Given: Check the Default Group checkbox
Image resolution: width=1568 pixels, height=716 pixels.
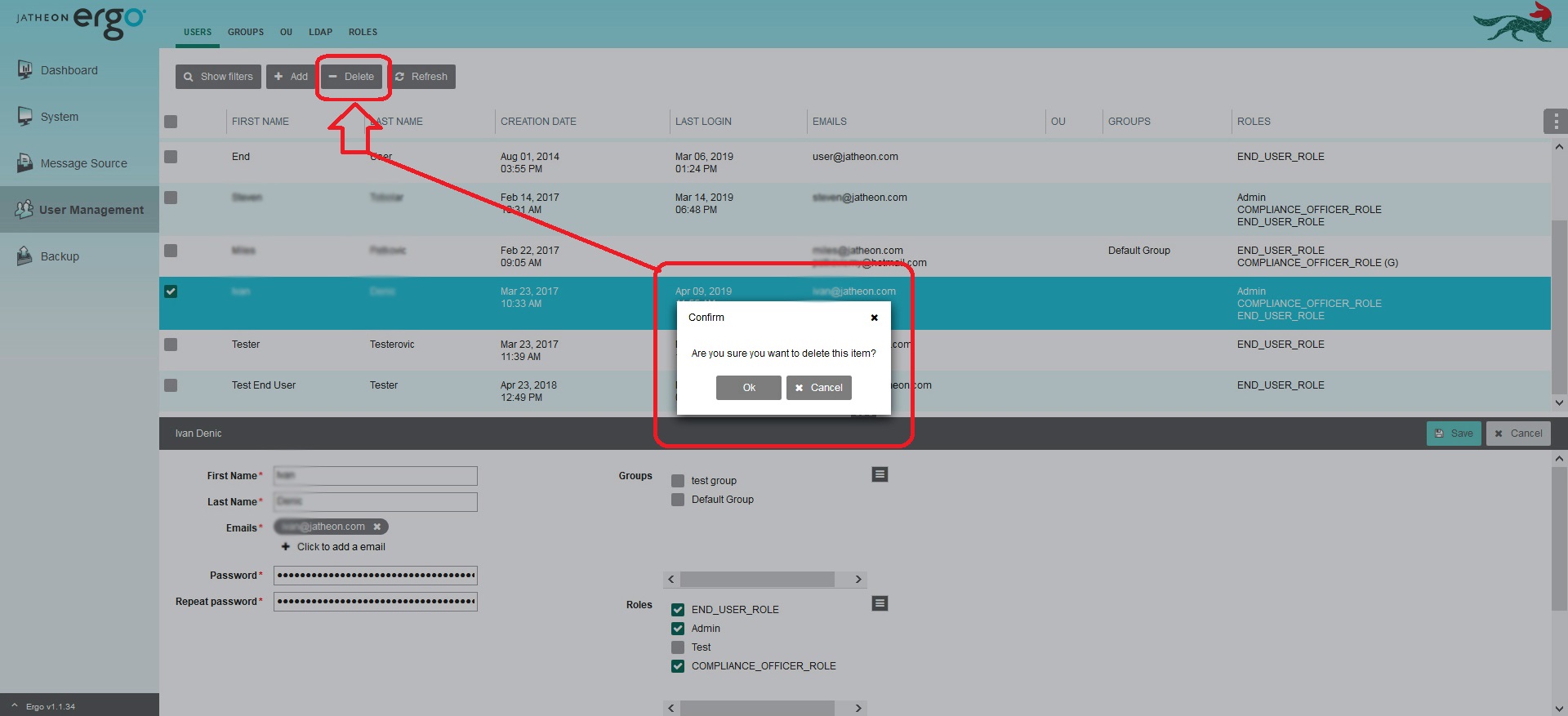Looking at the screenshot, I should point(678,500).
